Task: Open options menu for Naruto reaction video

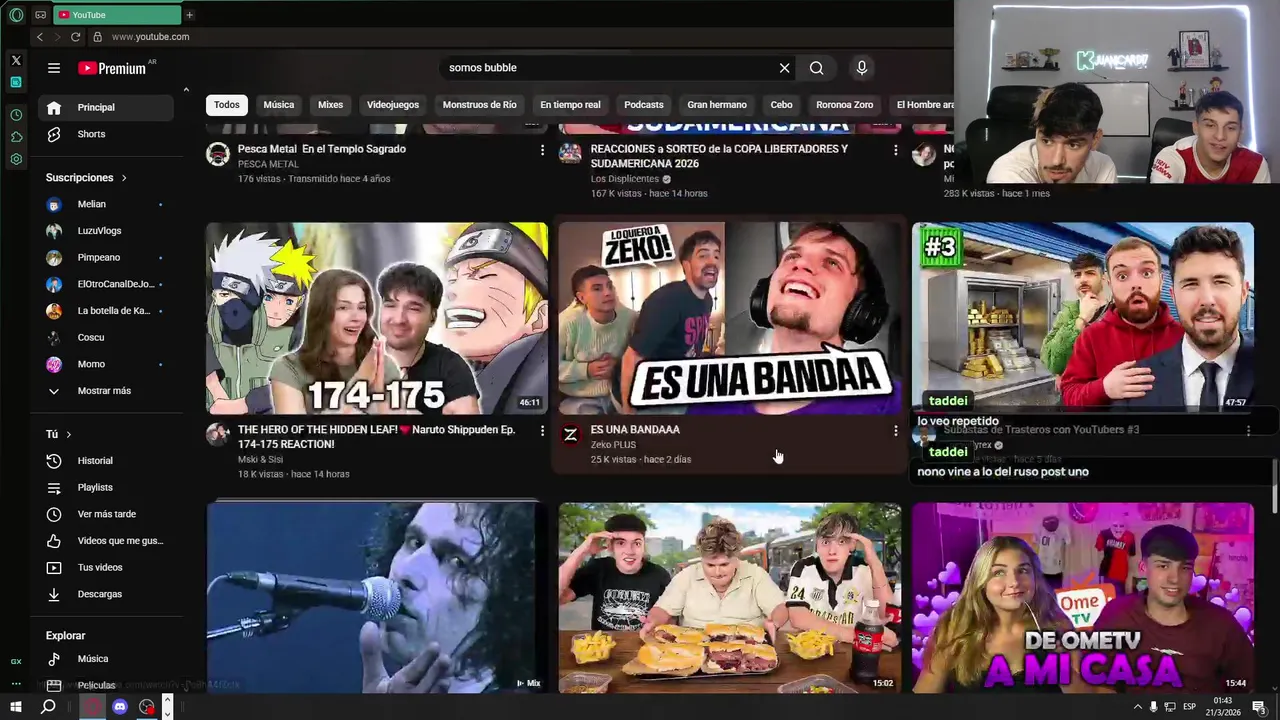Action: click(x=542, y=431)
